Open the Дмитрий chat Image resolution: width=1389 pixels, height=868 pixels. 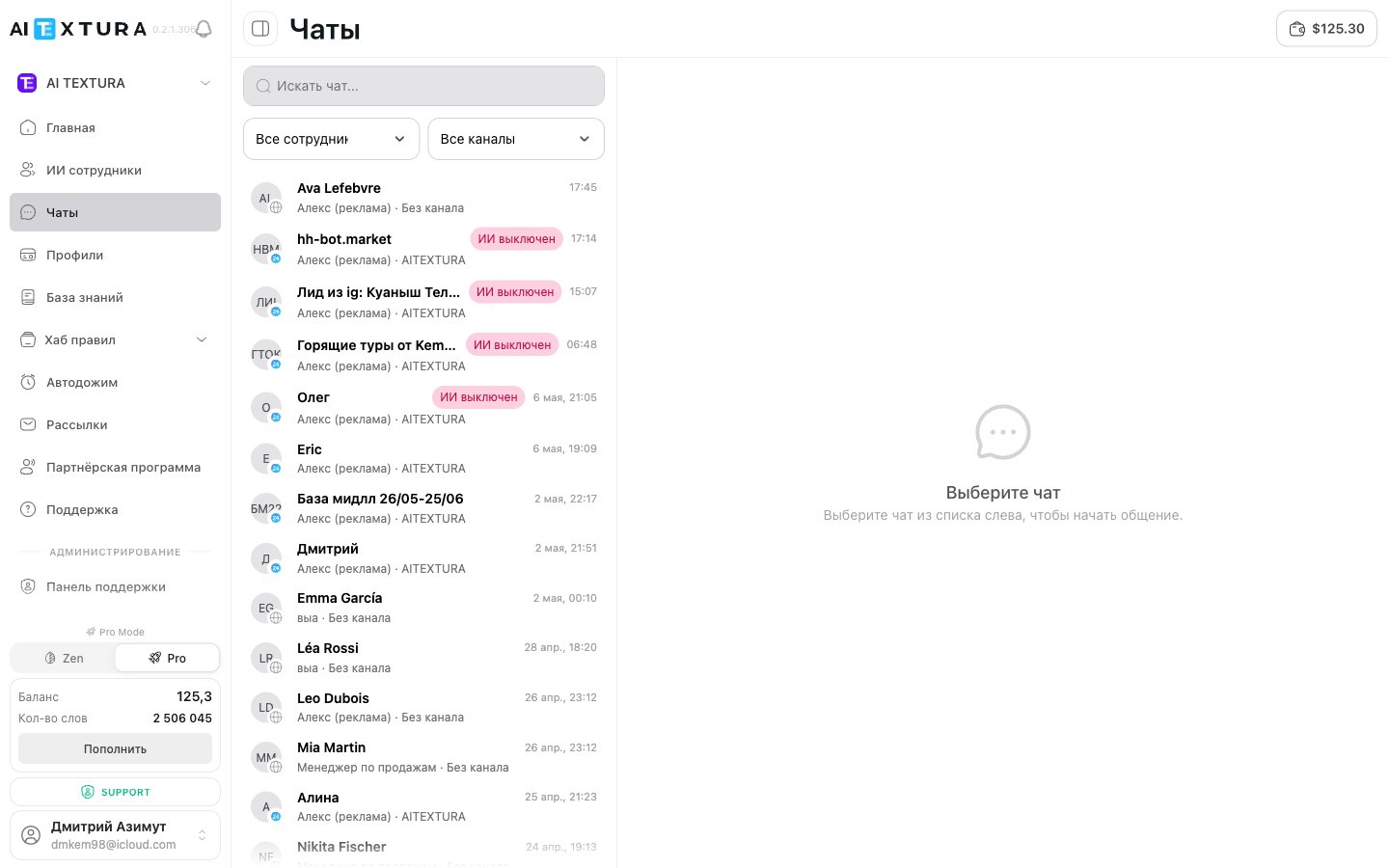click(x=423, y=558)
